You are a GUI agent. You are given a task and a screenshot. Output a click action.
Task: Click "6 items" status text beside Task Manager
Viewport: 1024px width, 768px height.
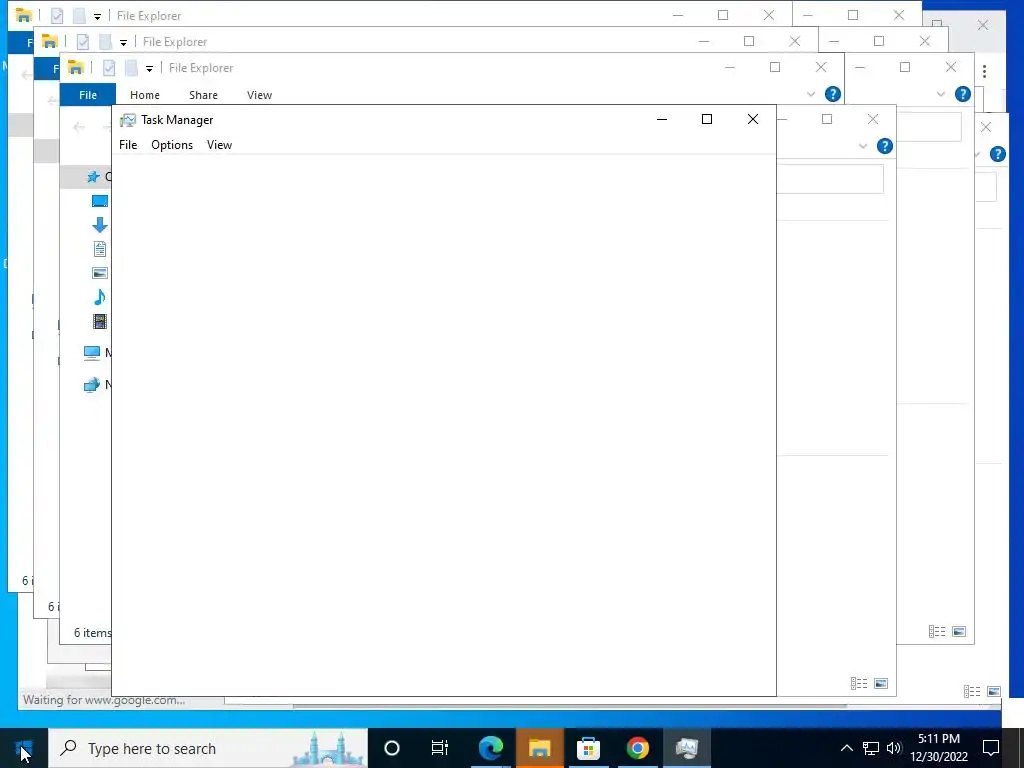(x=92, y=633)
